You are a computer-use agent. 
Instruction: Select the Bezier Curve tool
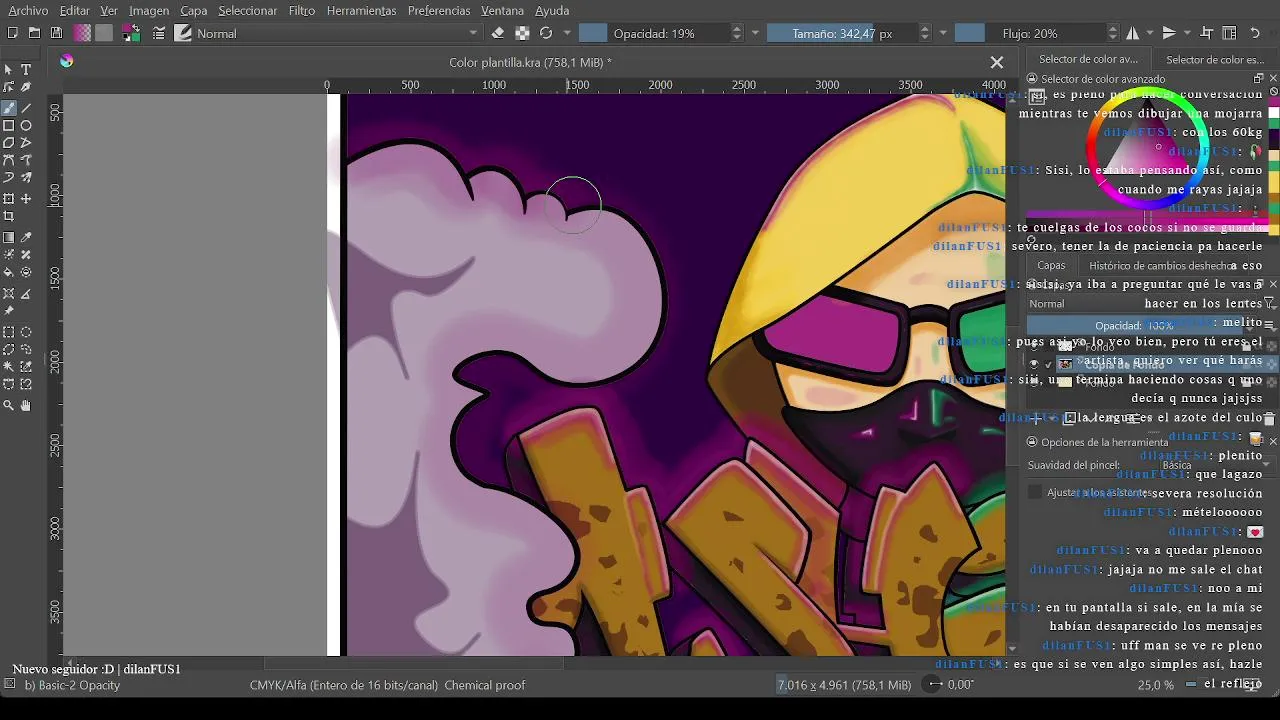coord(9,160)
